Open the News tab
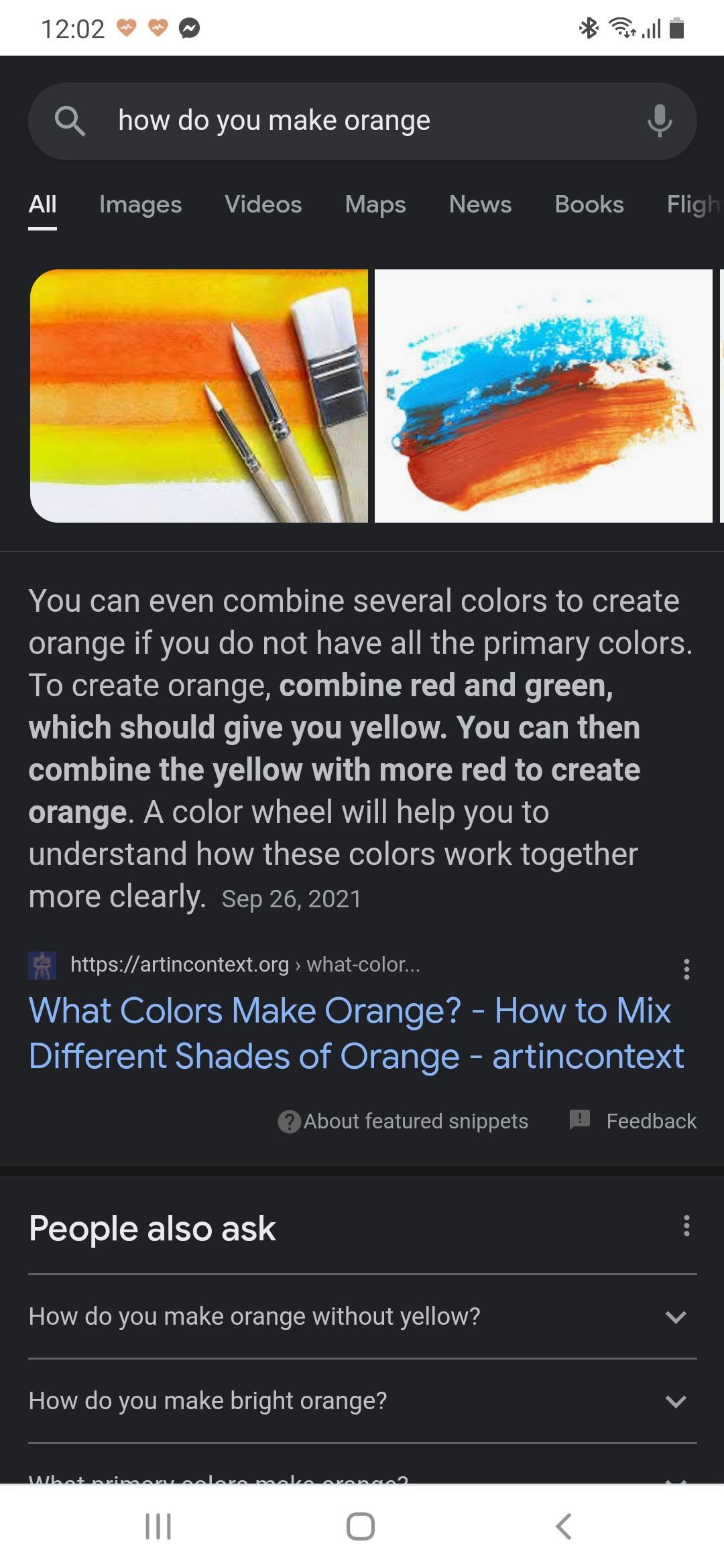724x1568 pixels. pyautogui.click(x=480, y=204)
